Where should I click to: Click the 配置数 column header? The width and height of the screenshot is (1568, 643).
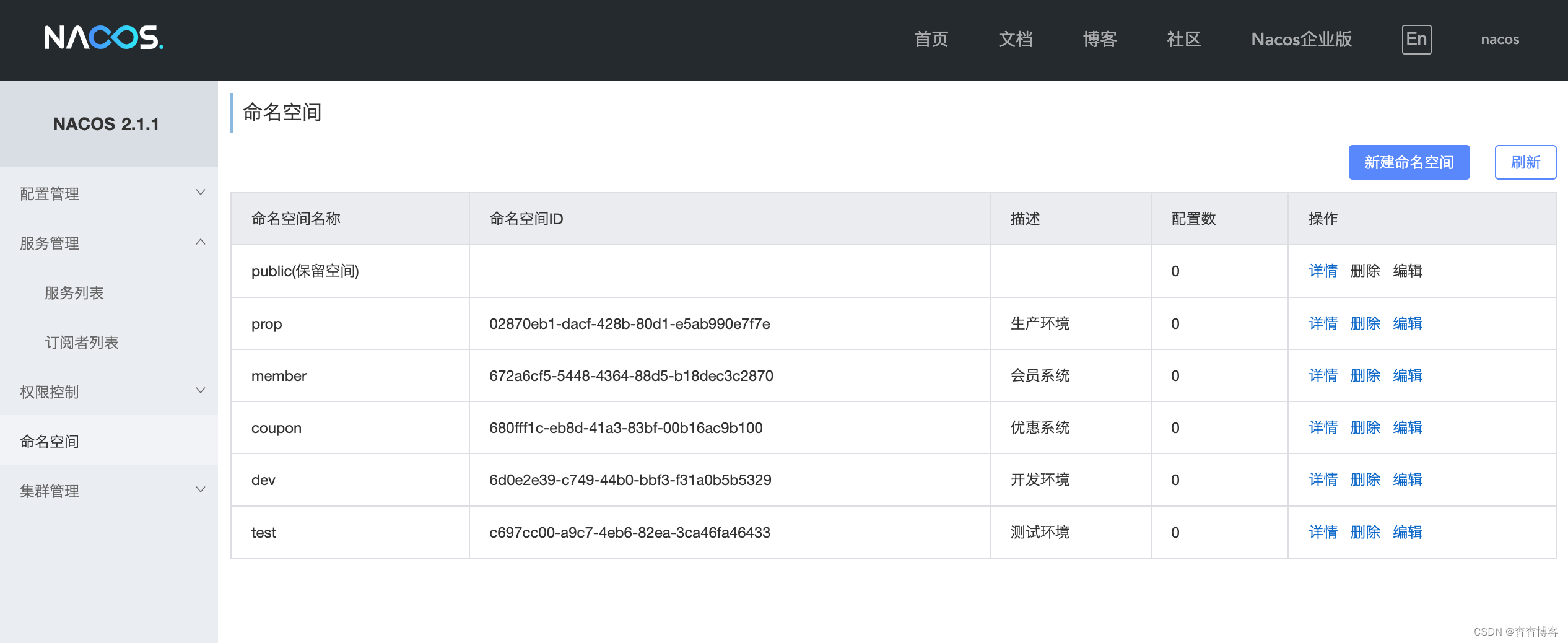point(1219,219)
